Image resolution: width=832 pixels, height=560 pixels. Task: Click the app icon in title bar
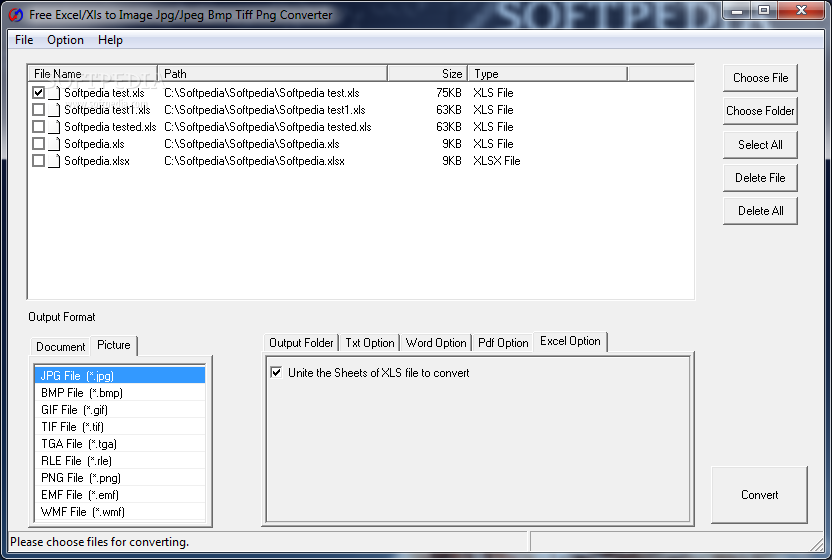pyautogui.click(x=16, y=15)
